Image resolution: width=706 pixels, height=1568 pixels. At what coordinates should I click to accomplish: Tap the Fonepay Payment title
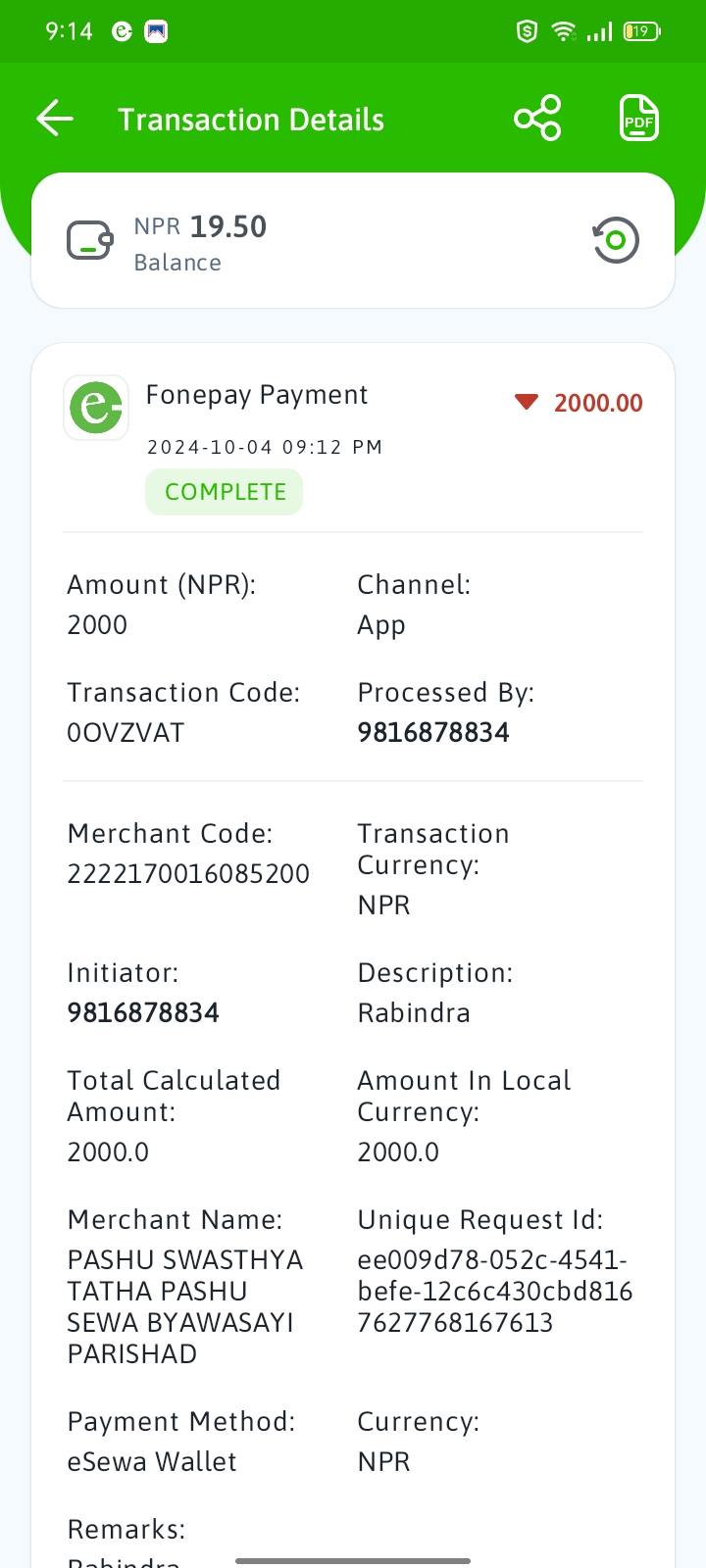257,395
